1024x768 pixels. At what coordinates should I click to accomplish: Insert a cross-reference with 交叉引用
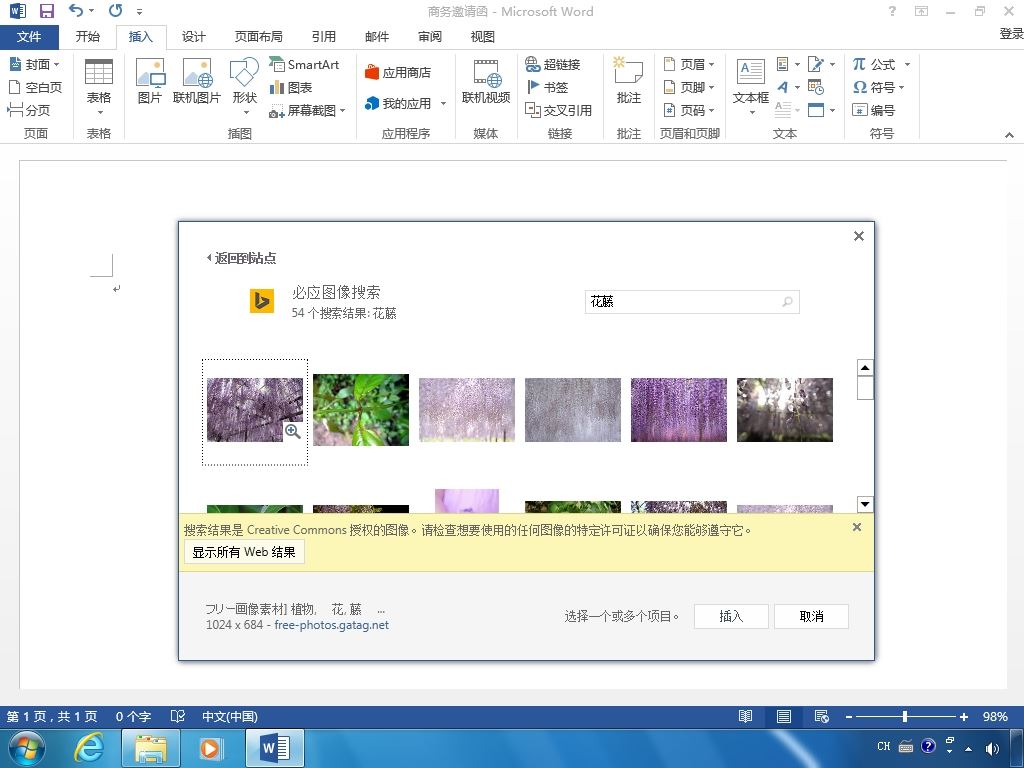558,110
